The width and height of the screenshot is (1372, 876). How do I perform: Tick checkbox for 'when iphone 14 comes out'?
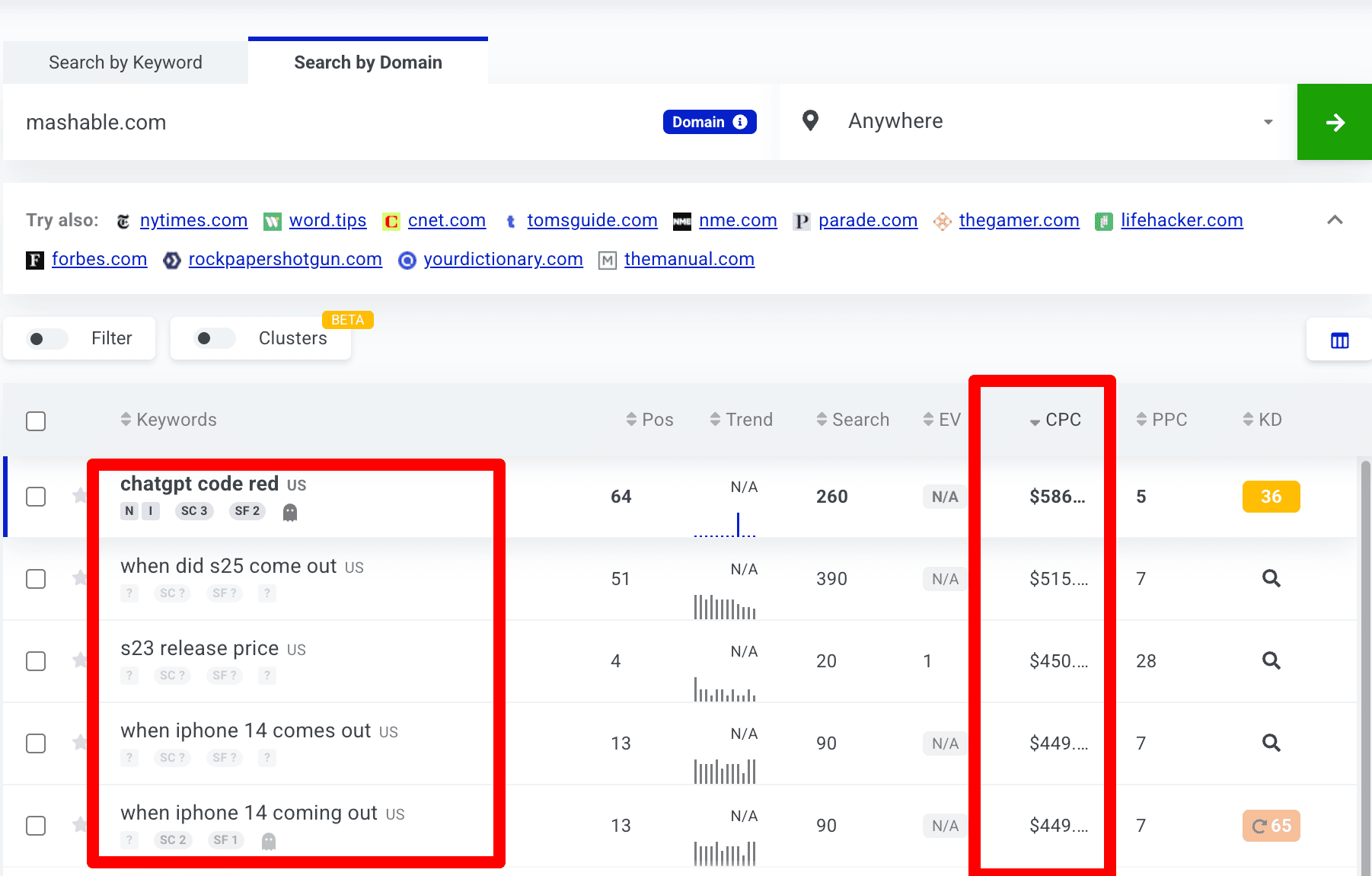pyautogui.click(x=36, y=743)
